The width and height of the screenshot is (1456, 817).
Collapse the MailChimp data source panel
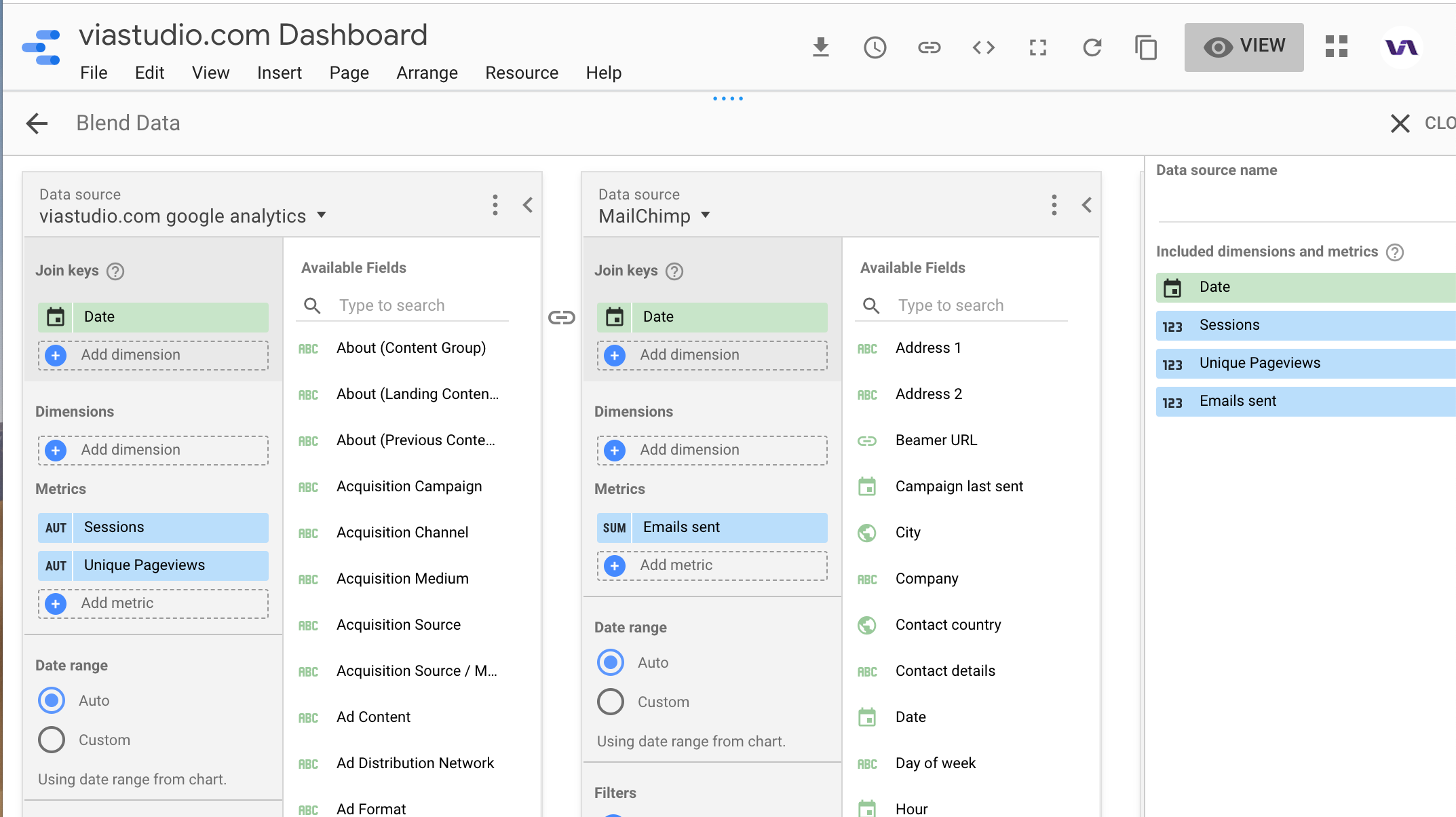pyautogui.click(x=1087, y=205)
